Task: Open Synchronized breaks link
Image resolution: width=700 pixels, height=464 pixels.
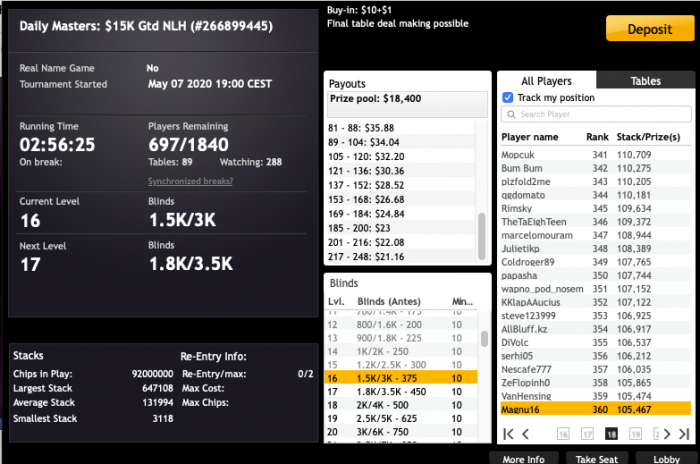Action: (x=190, y=181)
